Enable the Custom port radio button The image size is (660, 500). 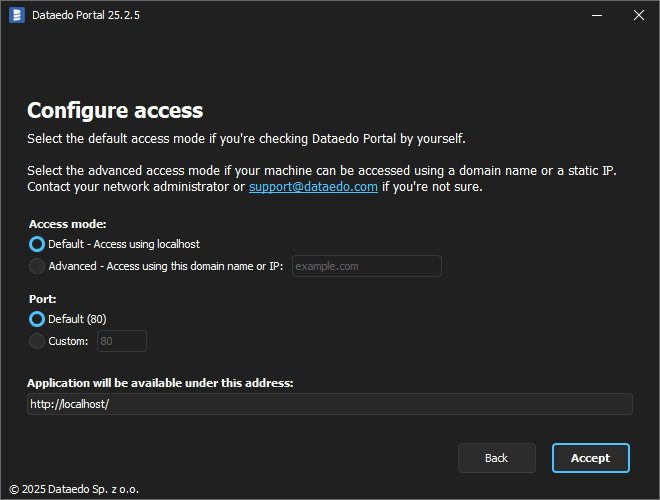click(x=37, y=341)
